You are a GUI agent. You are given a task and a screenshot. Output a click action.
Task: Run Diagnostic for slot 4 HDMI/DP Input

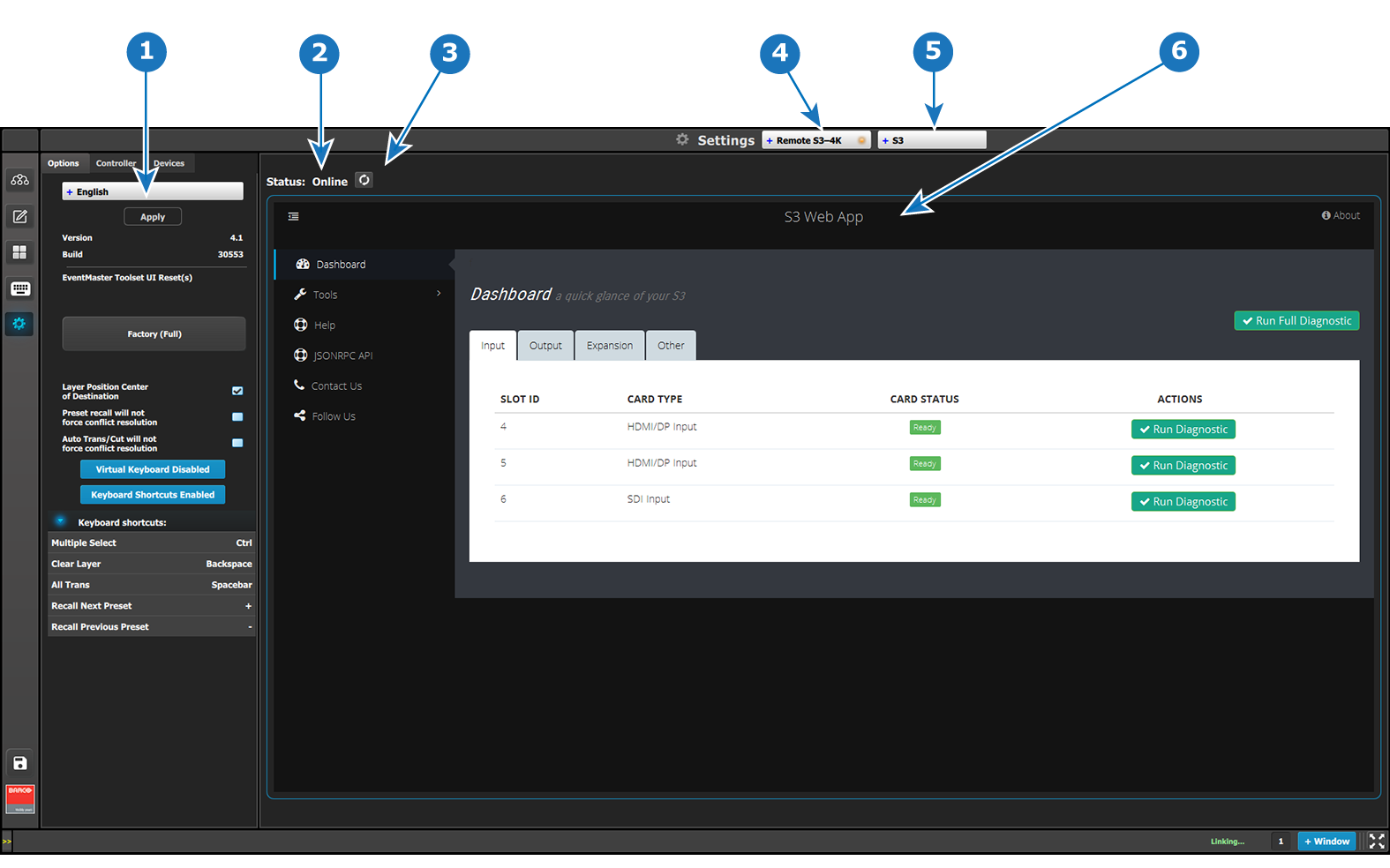(x=1183, y=430)
